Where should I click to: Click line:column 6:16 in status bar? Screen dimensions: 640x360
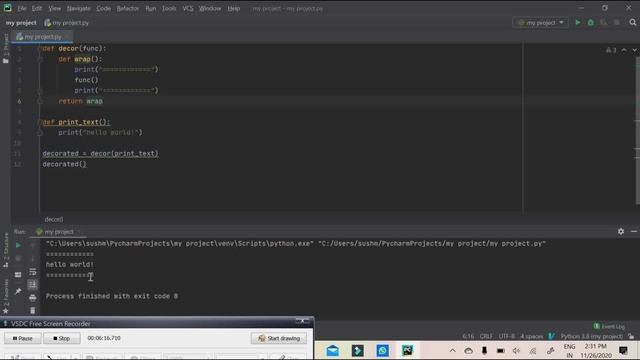click(x=468, y=336)
